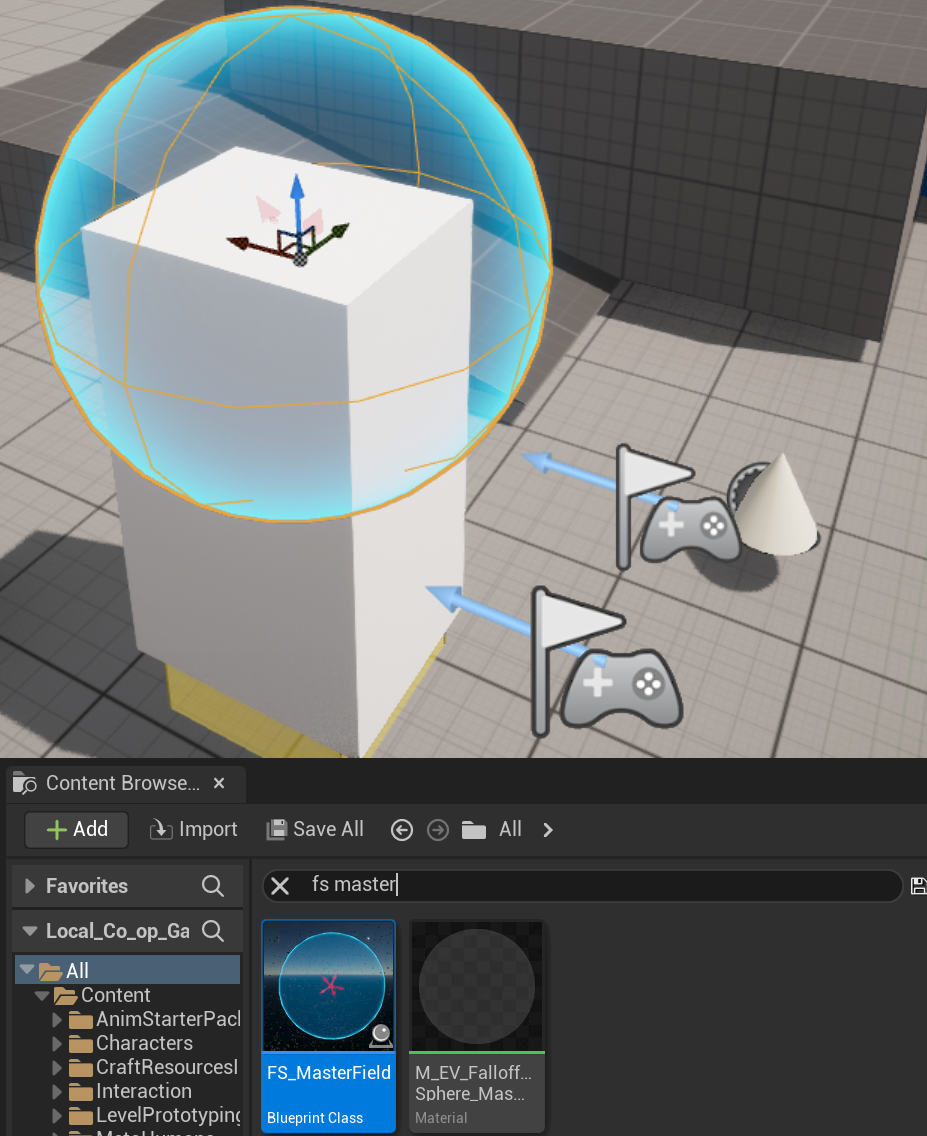Select the upper Player Start gamepad icon
Screen dimensions: 927x1136
pos(690,529)
